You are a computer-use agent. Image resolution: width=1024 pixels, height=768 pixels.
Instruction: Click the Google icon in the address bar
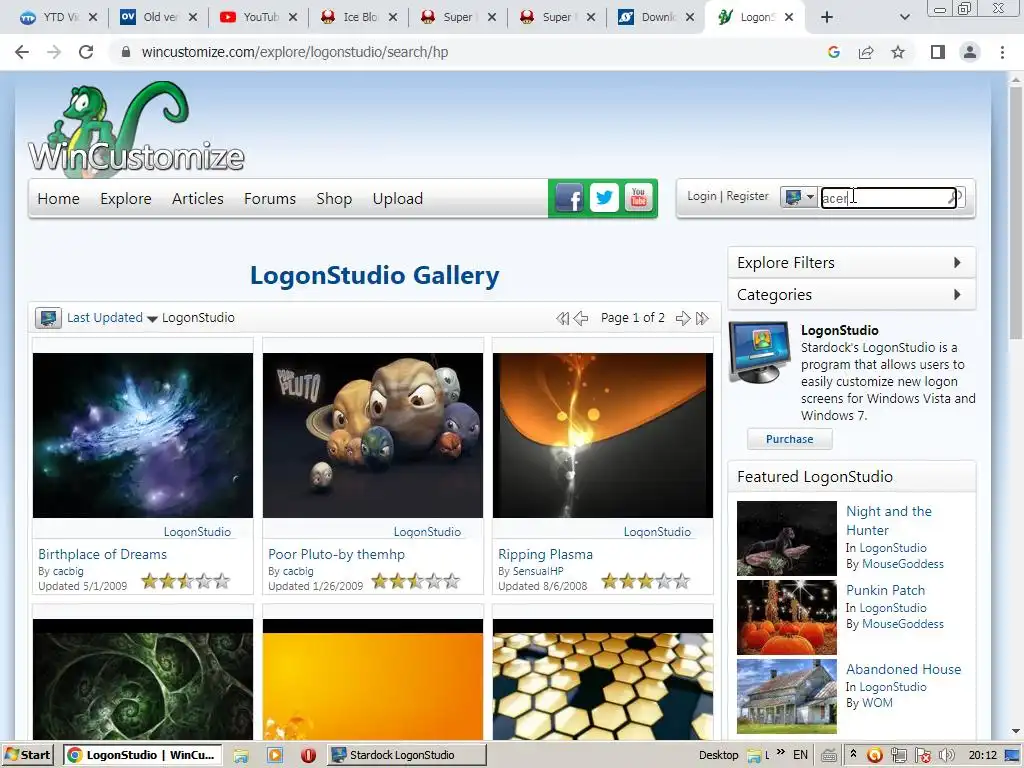[x=833, y=52]
